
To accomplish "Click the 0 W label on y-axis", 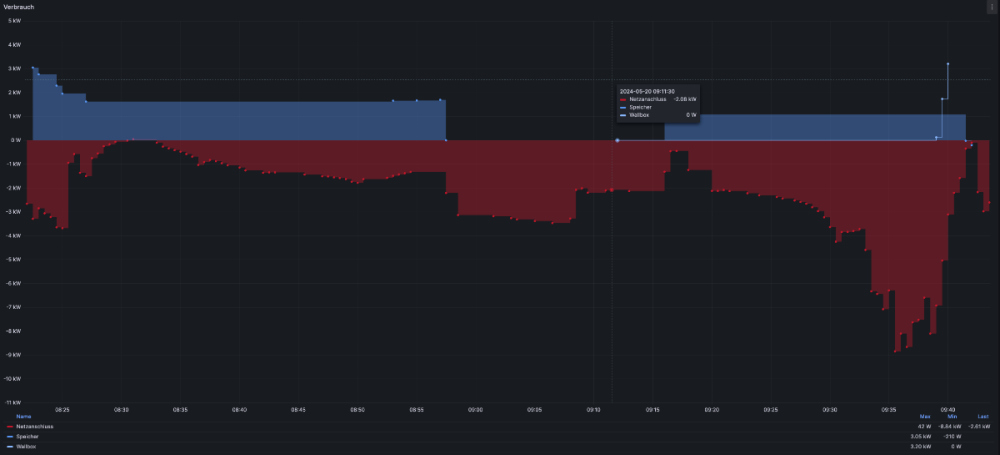I will click(15, 140).
